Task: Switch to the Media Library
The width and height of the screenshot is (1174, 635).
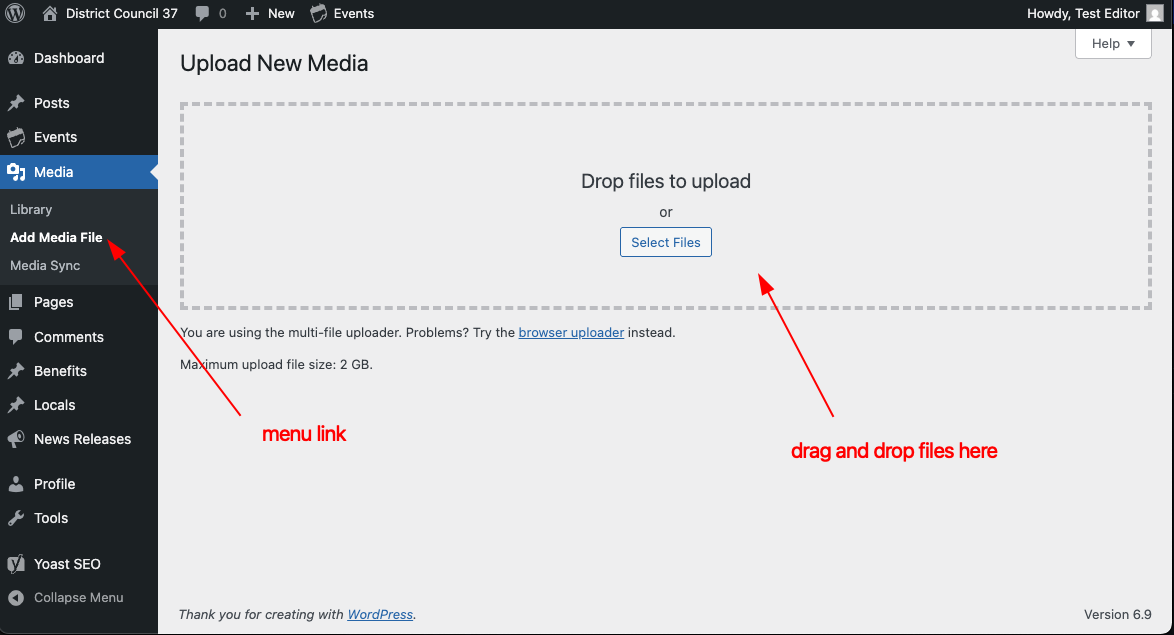Action: click(x=30, y=209)
